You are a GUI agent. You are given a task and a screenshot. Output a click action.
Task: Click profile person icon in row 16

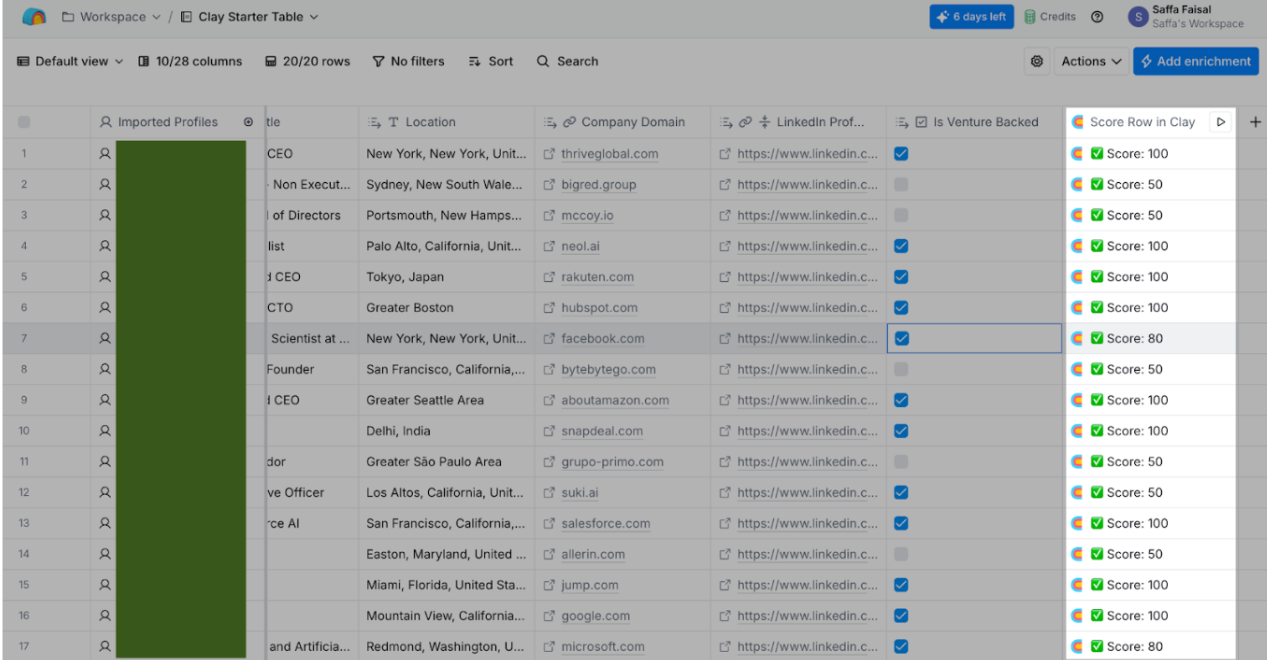coord(105,616)
